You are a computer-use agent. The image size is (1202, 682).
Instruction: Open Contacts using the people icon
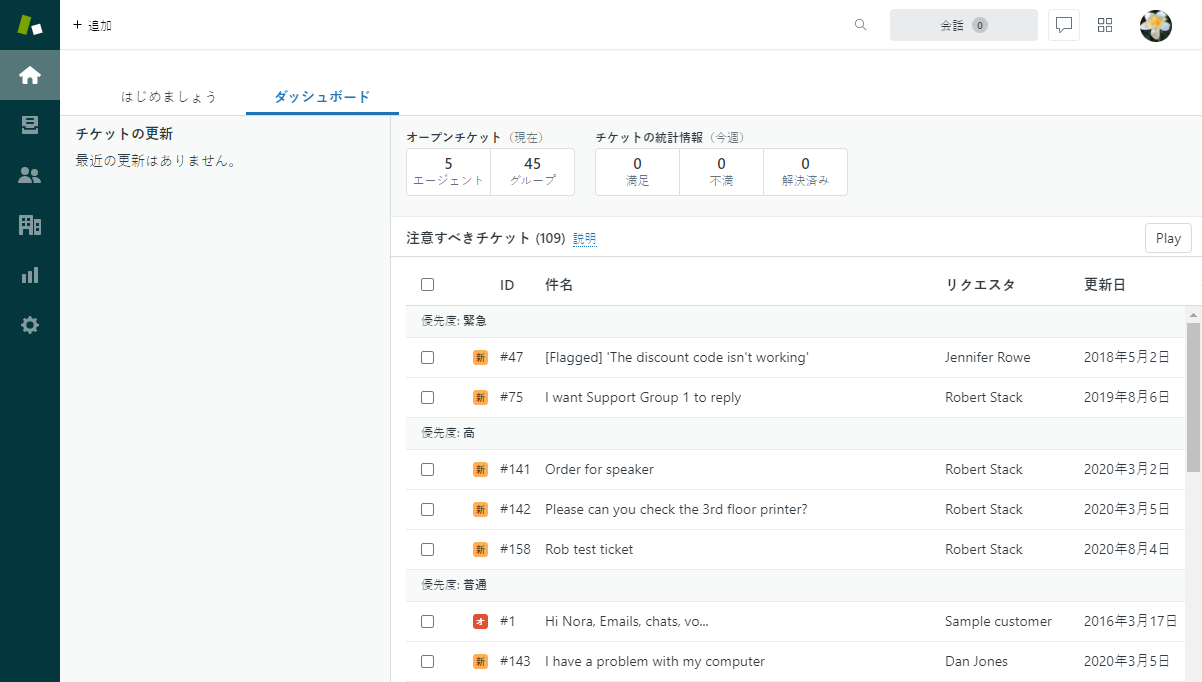click(30, 175)
